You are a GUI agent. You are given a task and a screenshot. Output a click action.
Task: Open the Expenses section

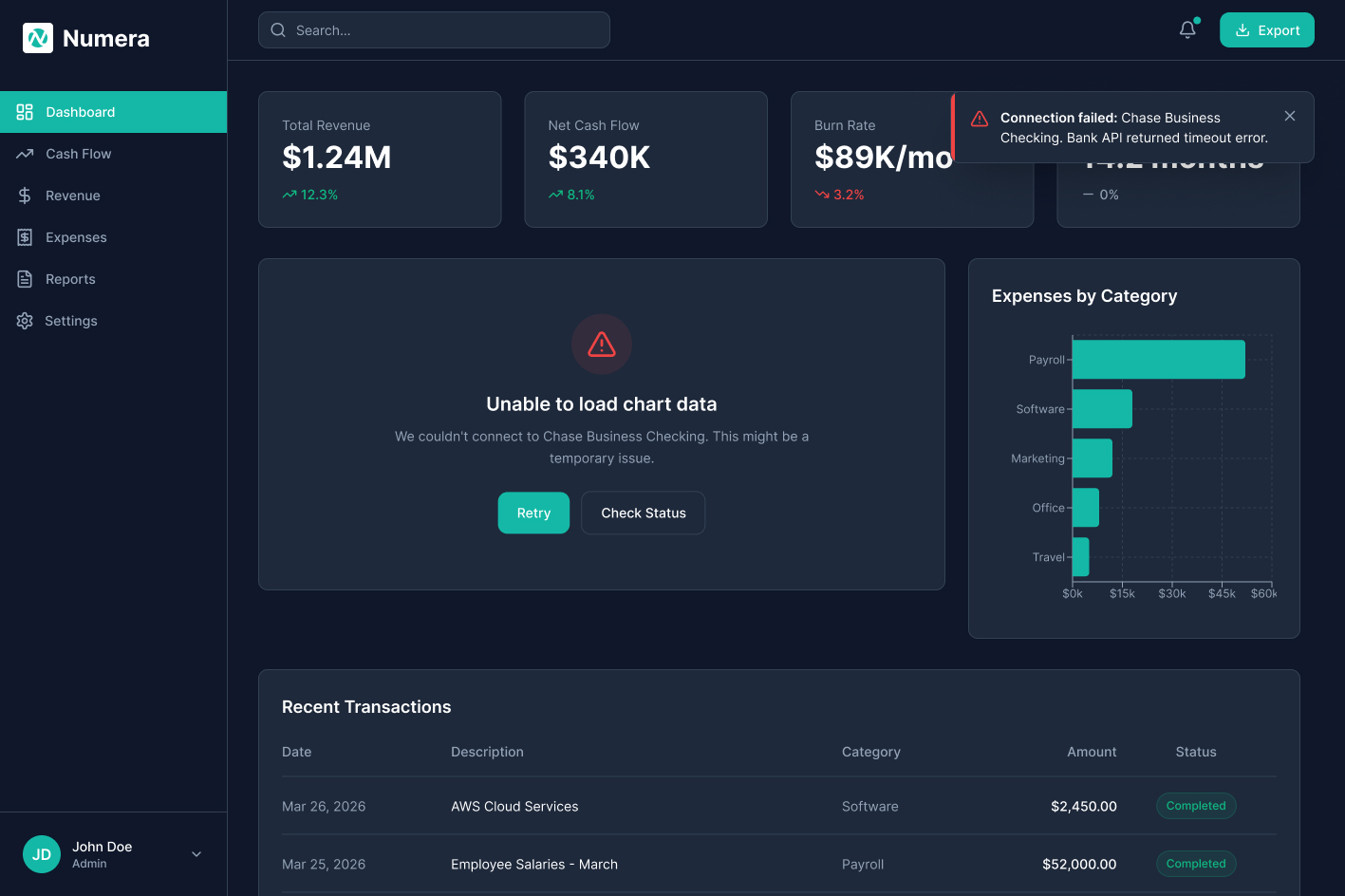click(x=114, y=237)
